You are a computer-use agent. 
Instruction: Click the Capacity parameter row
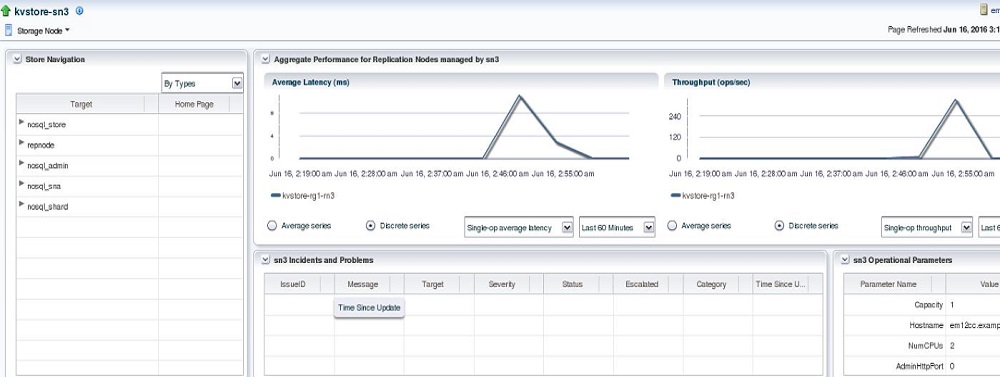922,305
